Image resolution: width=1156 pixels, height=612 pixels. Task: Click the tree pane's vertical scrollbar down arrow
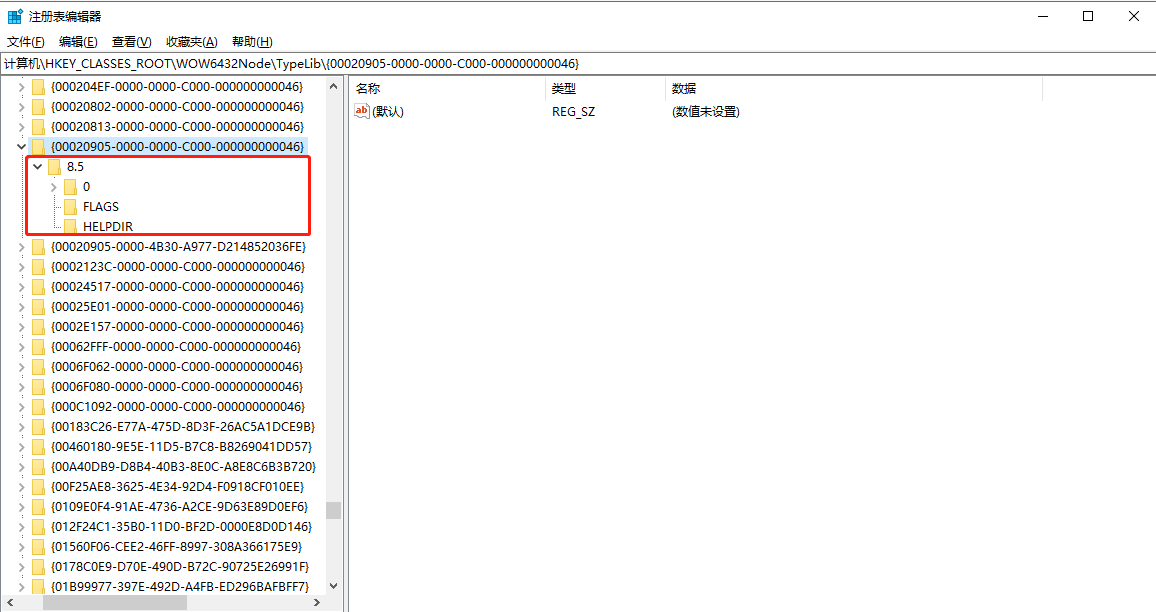tap(333, 586)
